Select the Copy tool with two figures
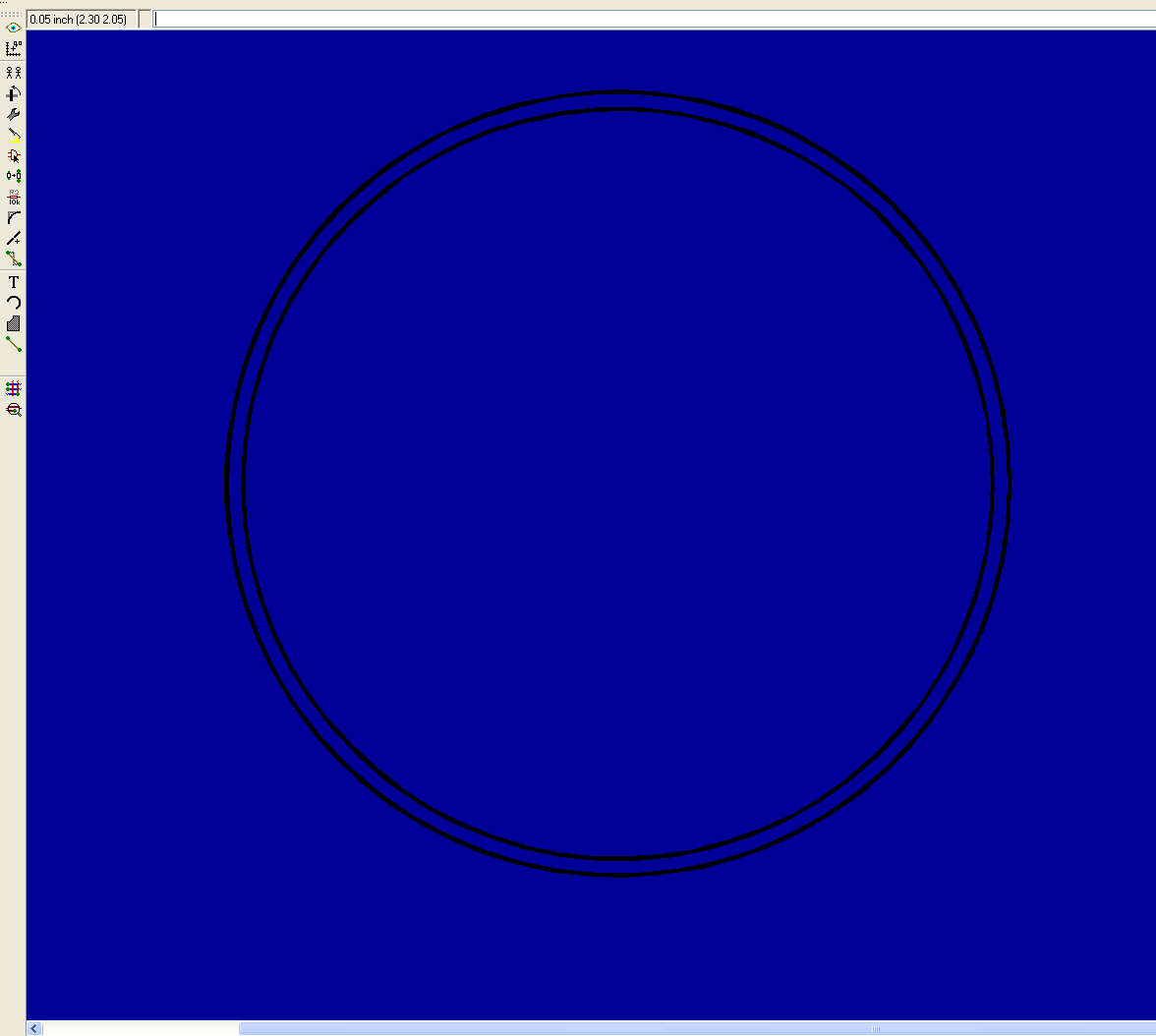Image resolution: width=1156 pixels, height=1036 pixels. click(14, 73)
